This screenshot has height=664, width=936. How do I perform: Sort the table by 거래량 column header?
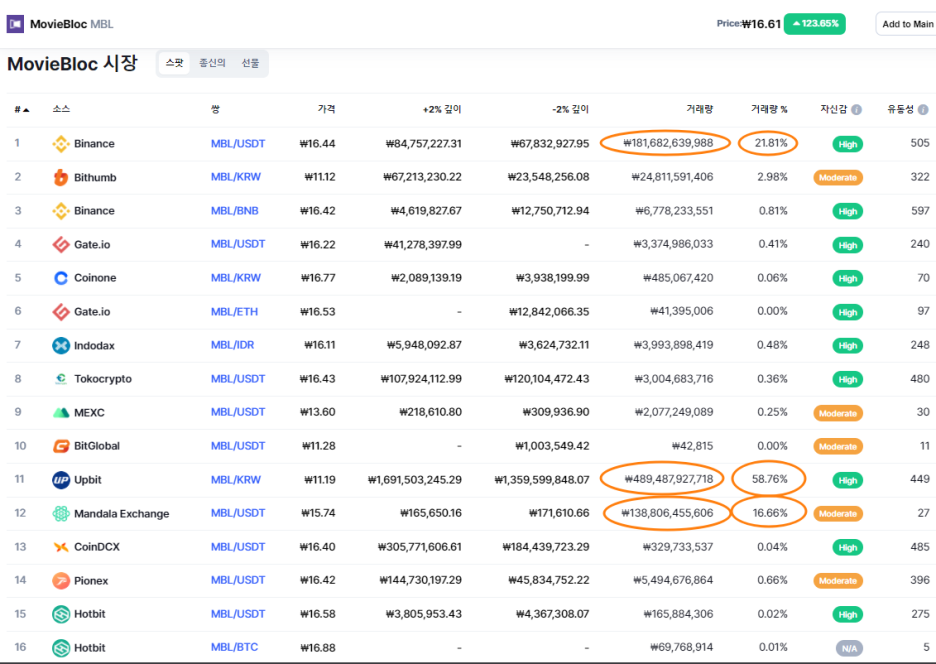coord(699,109)
